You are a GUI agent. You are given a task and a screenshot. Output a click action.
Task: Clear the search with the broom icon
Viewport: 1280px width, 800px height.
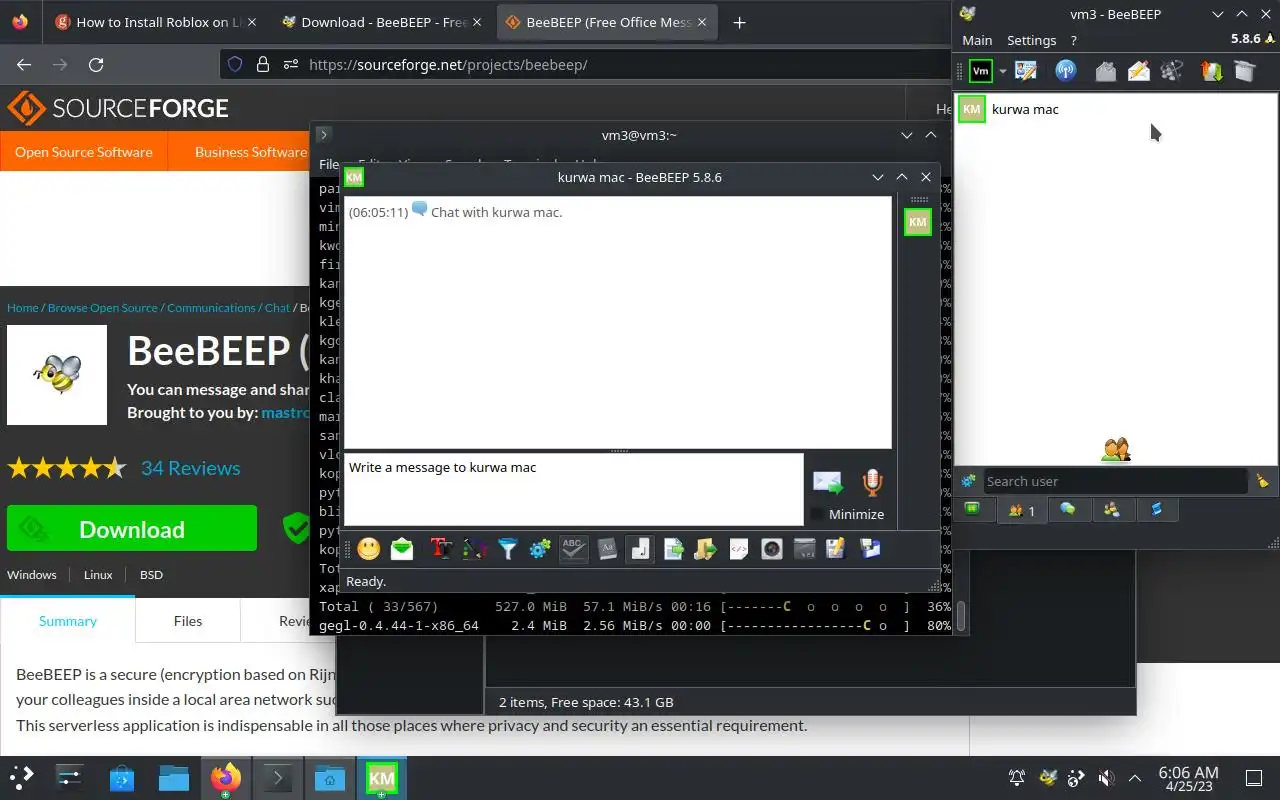pos(1262,481)
